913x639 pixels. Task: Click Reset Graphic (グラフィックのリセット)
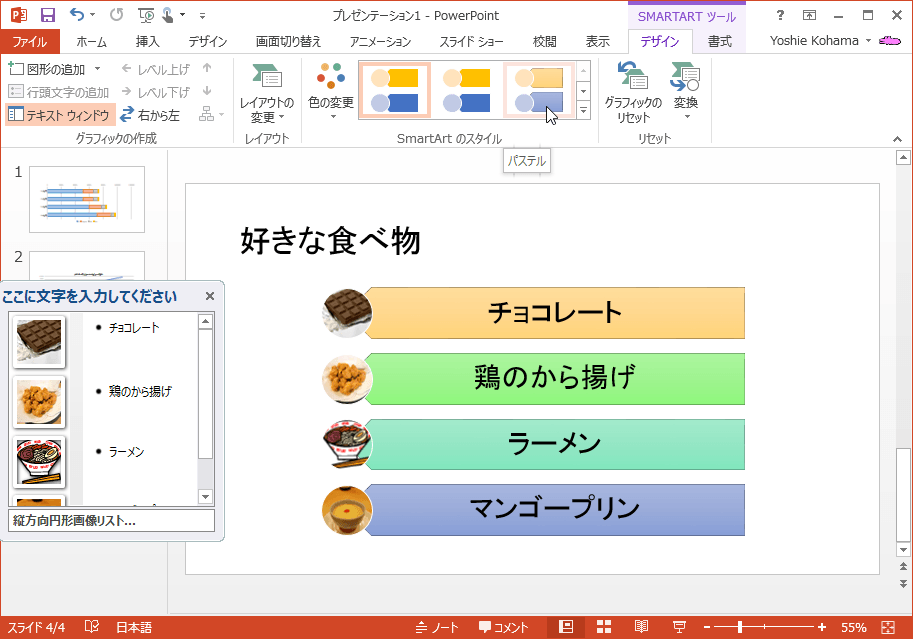click(x=633, y=93)
